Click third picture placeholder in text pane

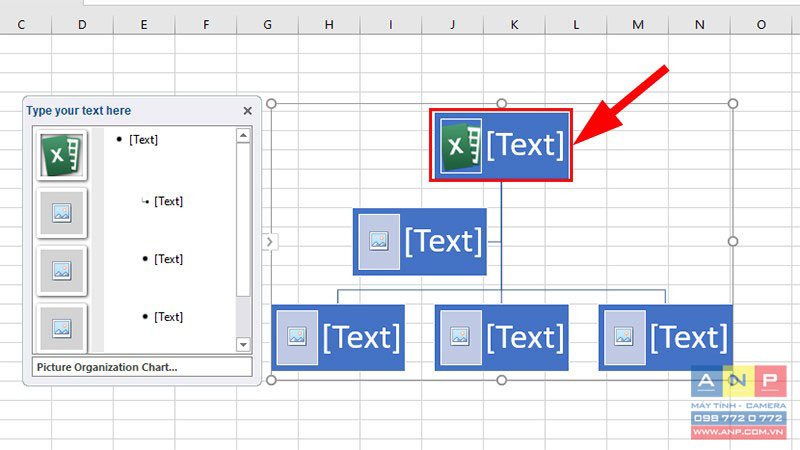(x=62, y=270)
